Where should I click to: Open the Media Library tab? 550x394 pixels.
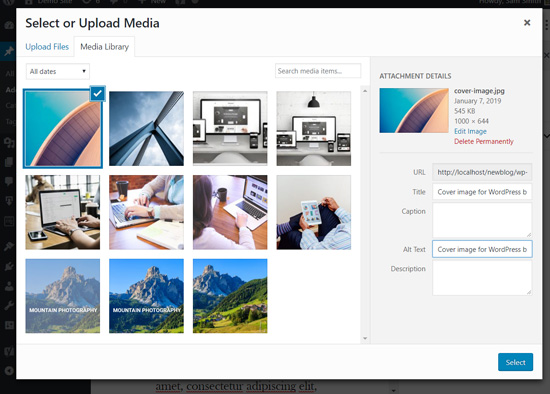(105, 47)
